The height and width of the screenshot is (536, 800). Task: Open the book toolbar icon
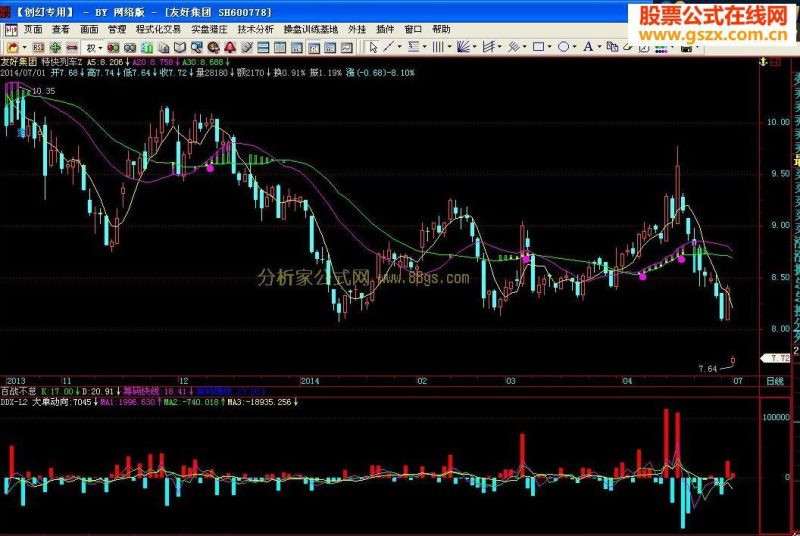pyautogui.click(x=180, y=48)
